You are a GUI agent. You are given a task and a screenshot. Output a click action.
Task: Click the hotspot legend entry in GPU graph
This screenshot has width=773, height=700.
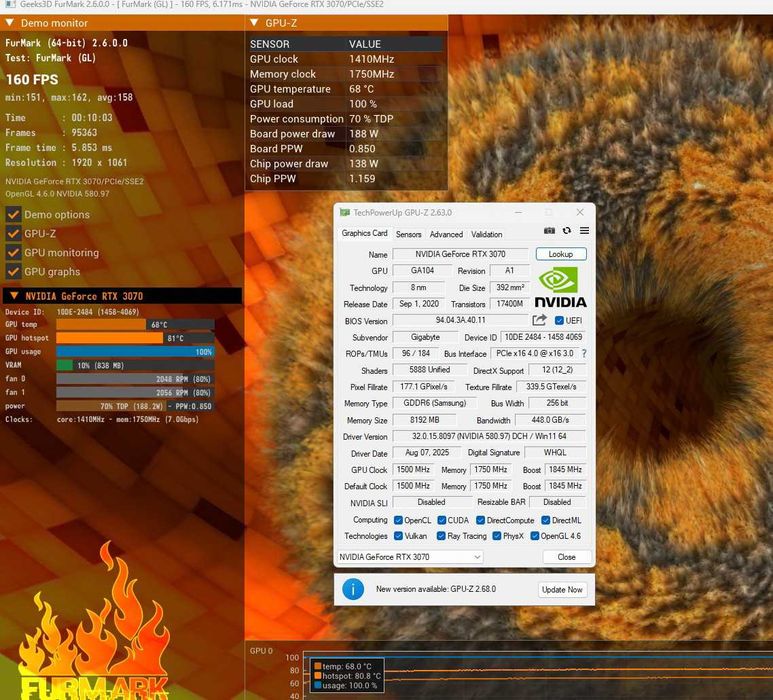[x=348, y=675]
